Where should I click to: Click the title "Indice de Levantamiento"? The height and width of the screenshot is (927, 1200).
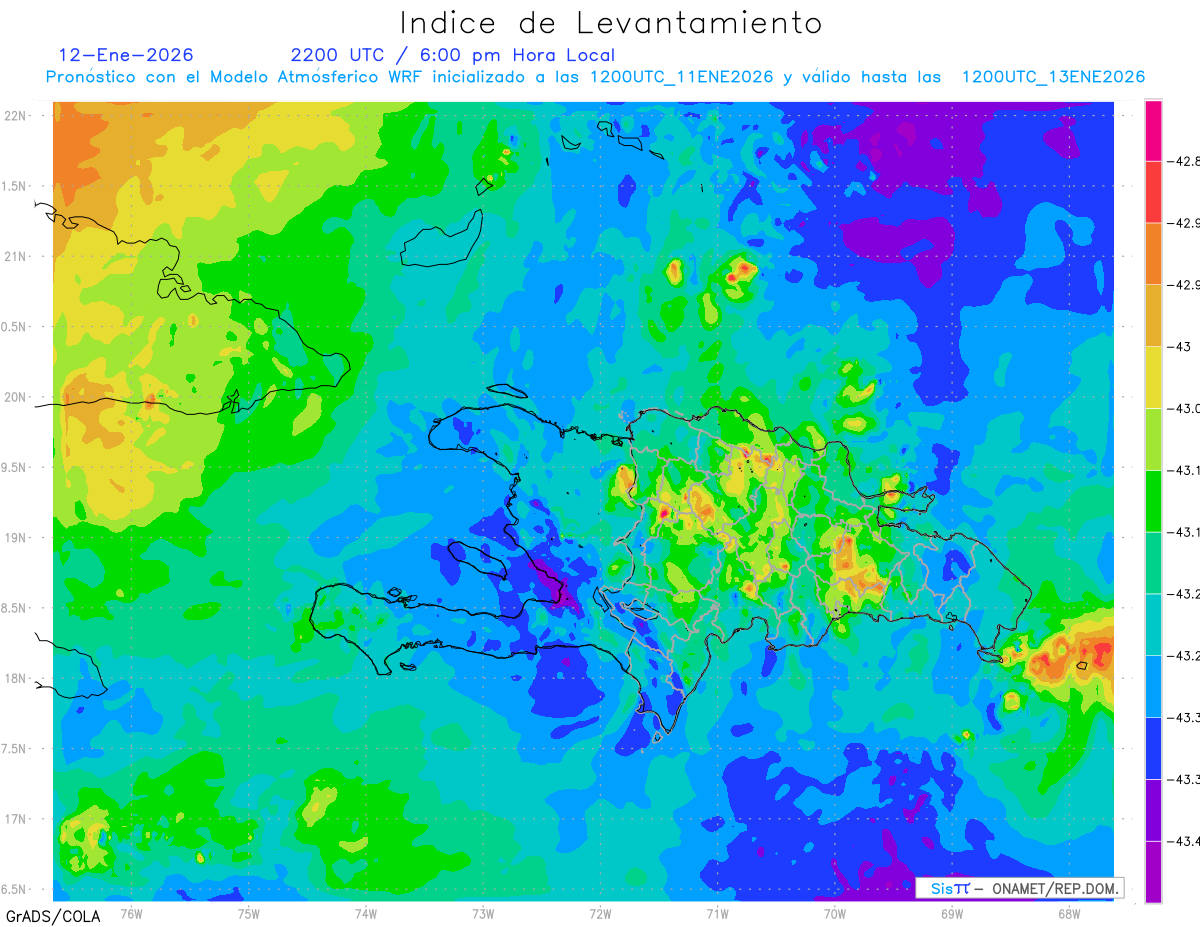611,23
